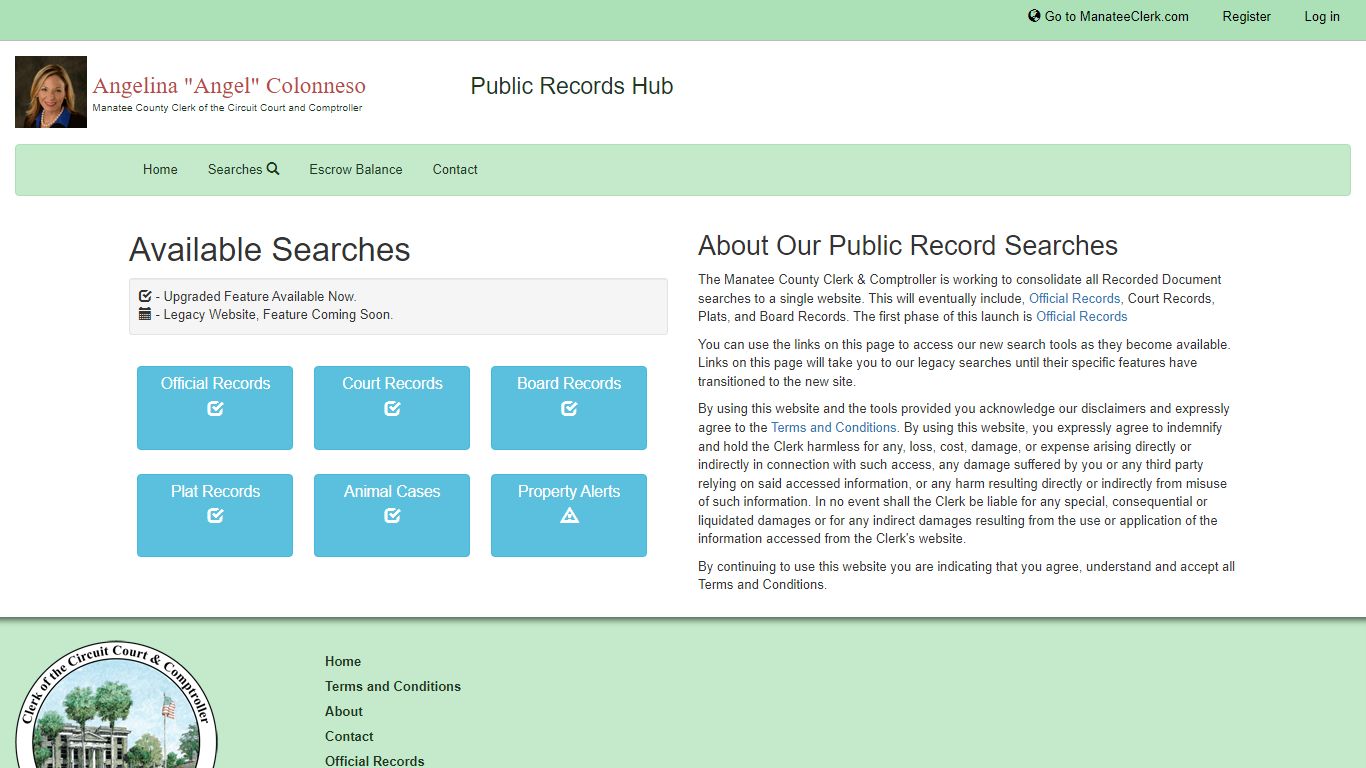Click Official Records link in first paragraph

click(1074, 298)
